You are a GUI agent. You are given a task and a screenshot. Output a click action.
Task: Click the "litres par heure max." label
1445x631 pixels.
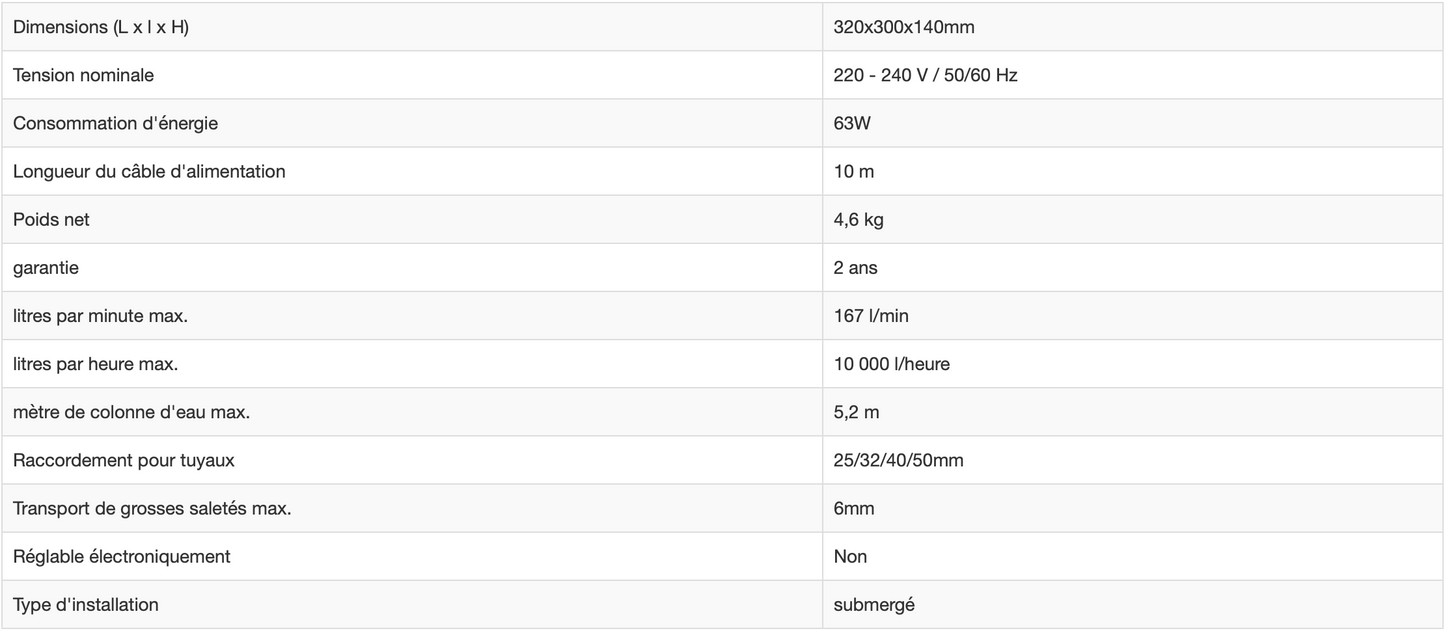pyautogui.click(x=95, y=363)
